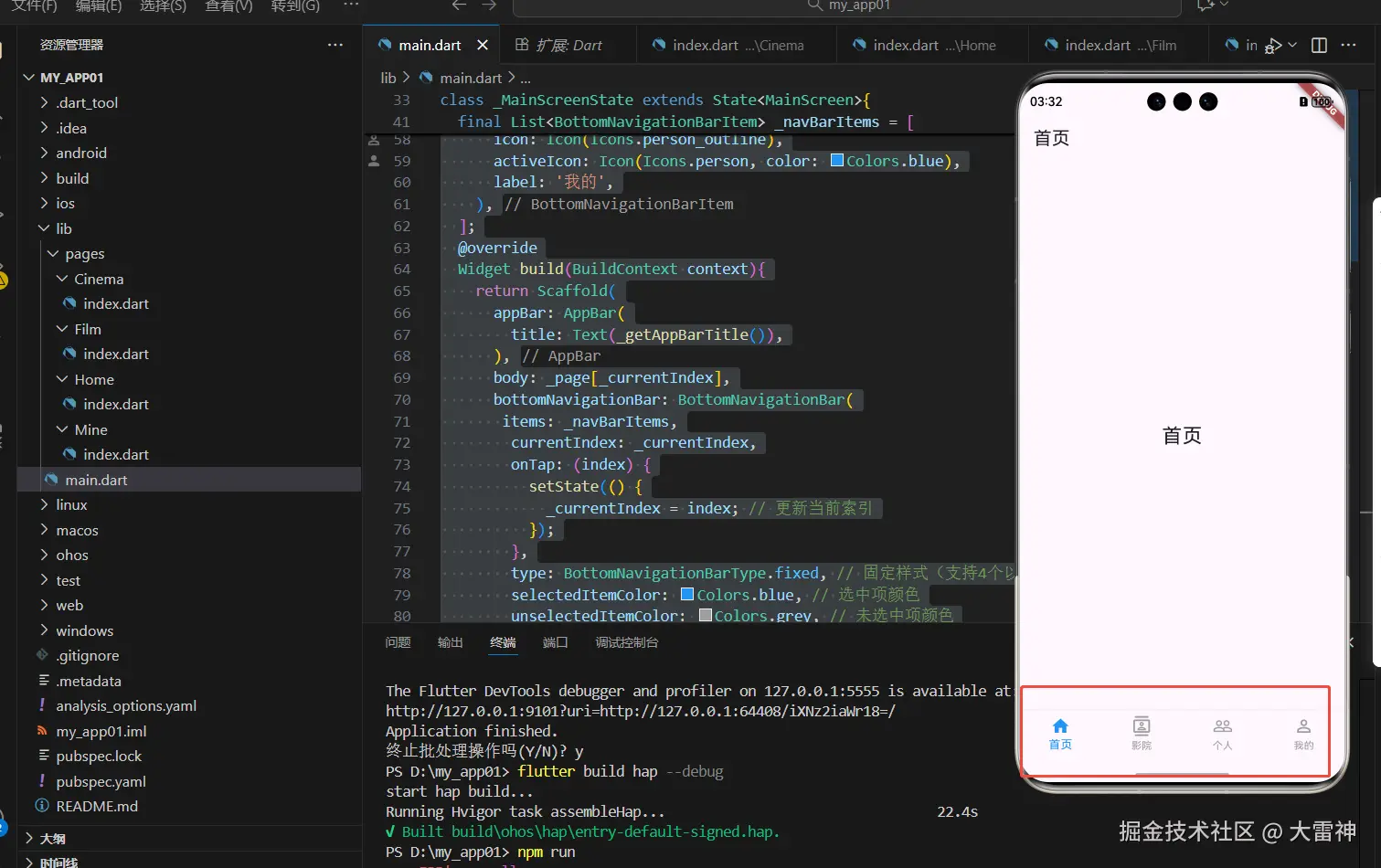
Task: Open editor more actions ellipsis at top right
Action: pyautogui.click(x=1348, y=45)
